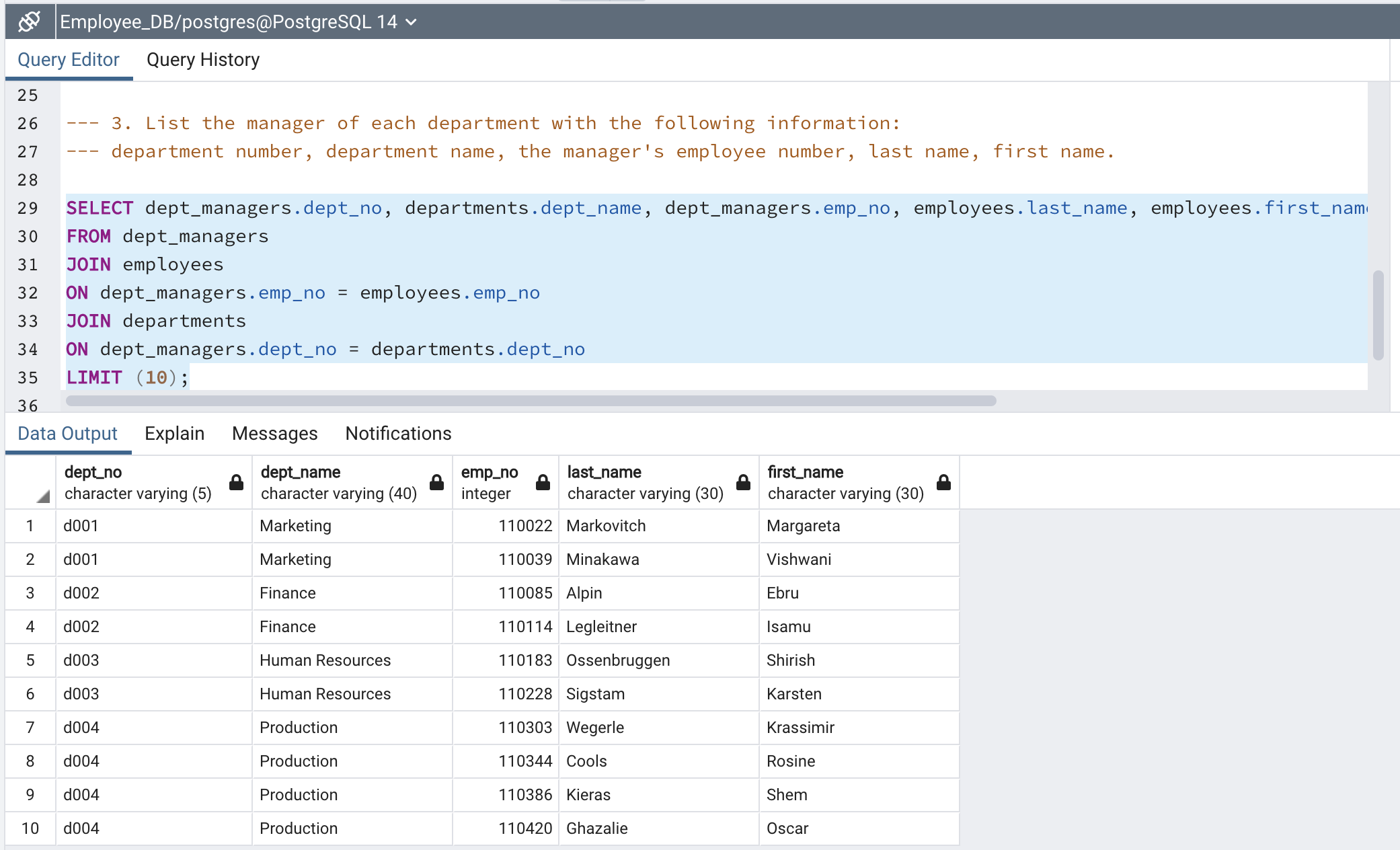Click line number 29 in the editor
1400x850 pixels.
(28, 208)
